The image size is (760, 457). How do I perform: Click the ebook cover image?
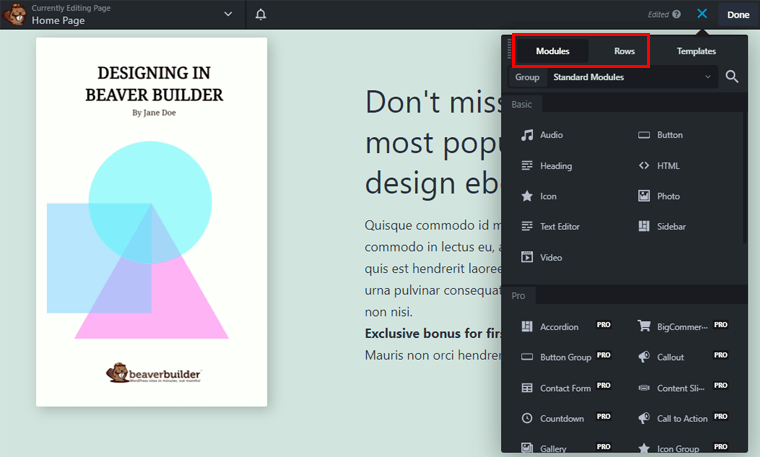(x=152, y=222)
